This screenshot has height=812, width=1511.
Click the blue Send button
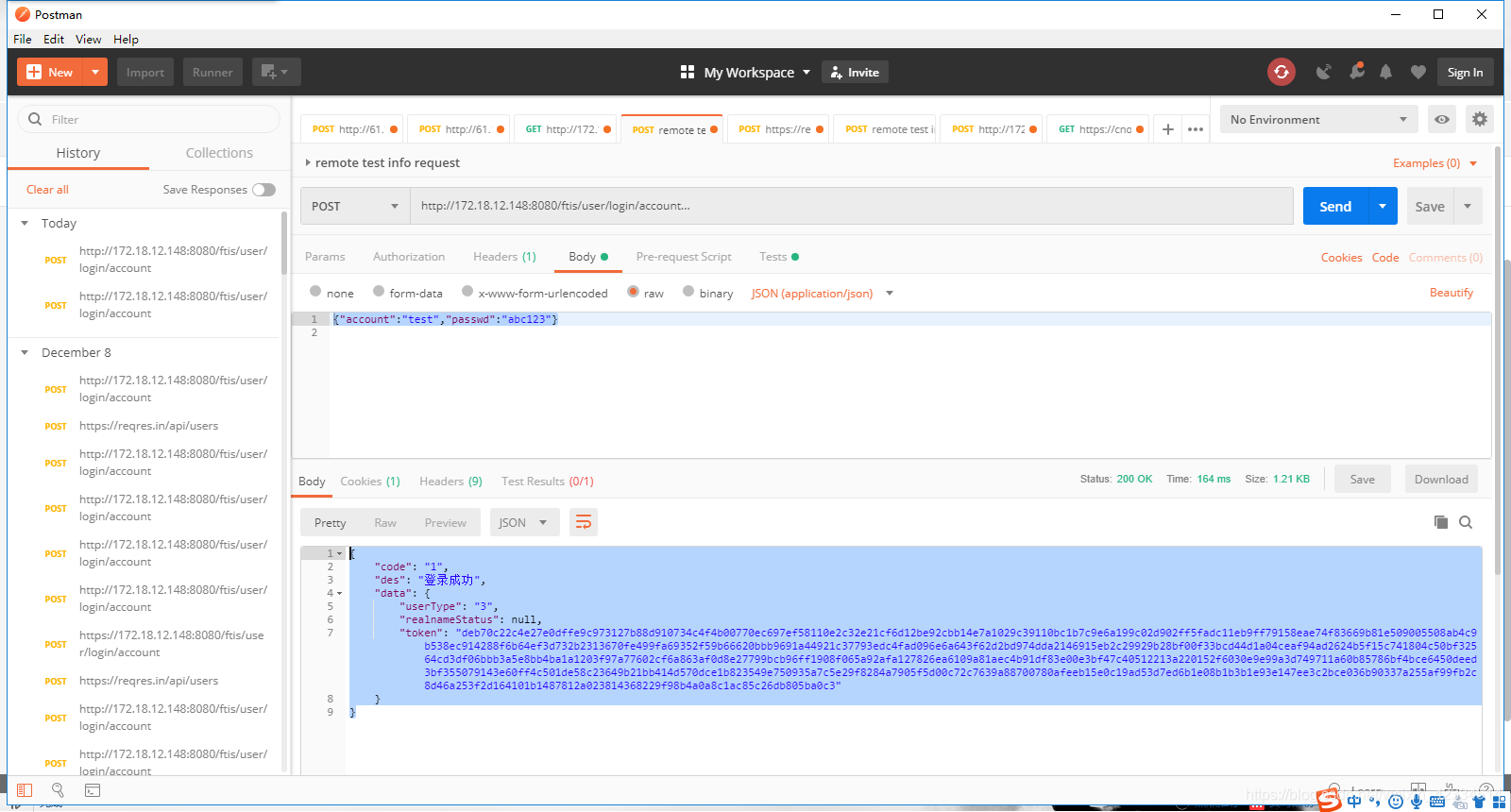pyautogui.click(x=1335, y=206)
